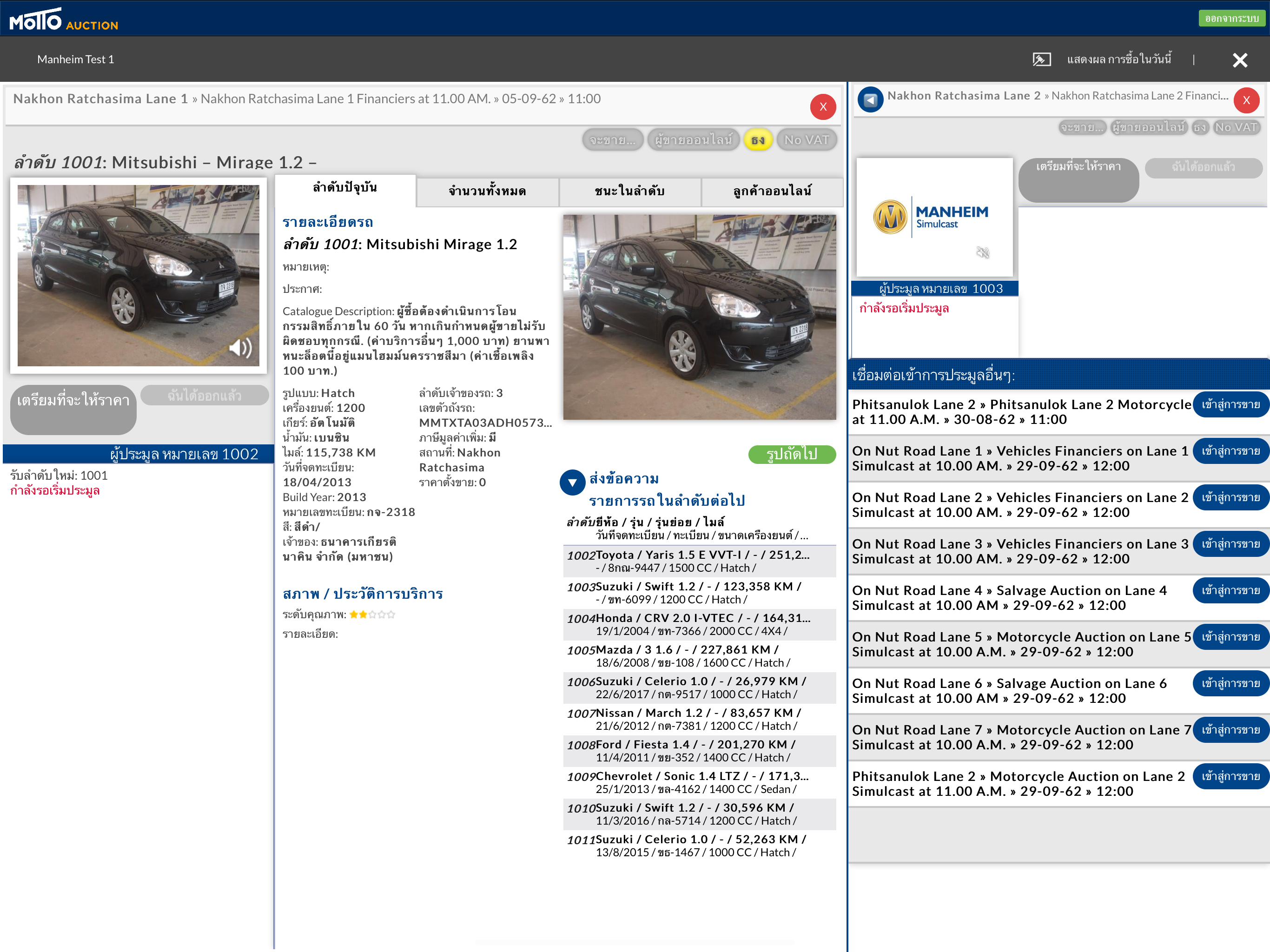Select lot 1003 Suzuki Swift 123,358 KM row
The height and width of the screenshot is (952, 1270).
pyautogui.click(x=699, y=593)
